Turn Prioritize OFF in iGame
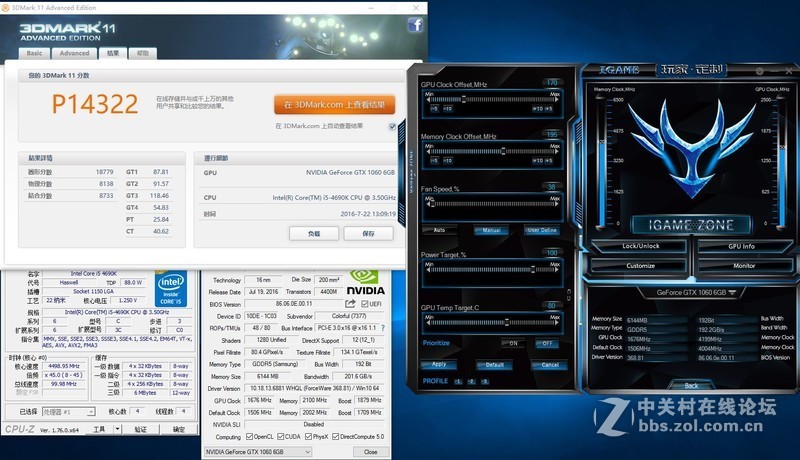 pos(547,343)
